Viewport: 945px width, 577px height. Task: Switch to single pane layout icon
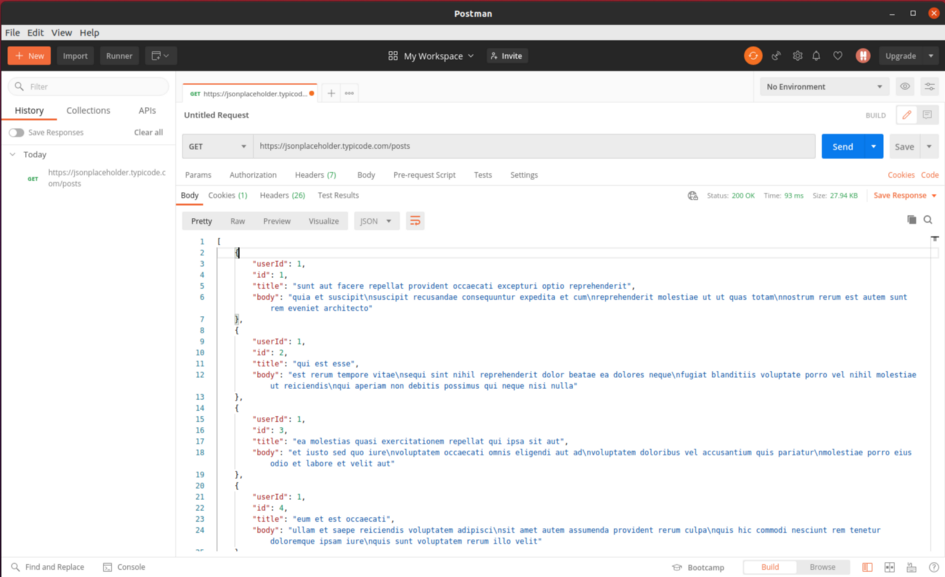pyautogui.click(x=867, y=567)
